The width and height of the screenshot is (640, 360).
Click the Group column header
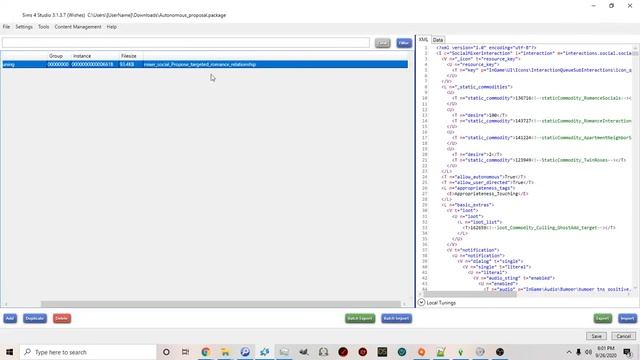[x=56, y=56]
